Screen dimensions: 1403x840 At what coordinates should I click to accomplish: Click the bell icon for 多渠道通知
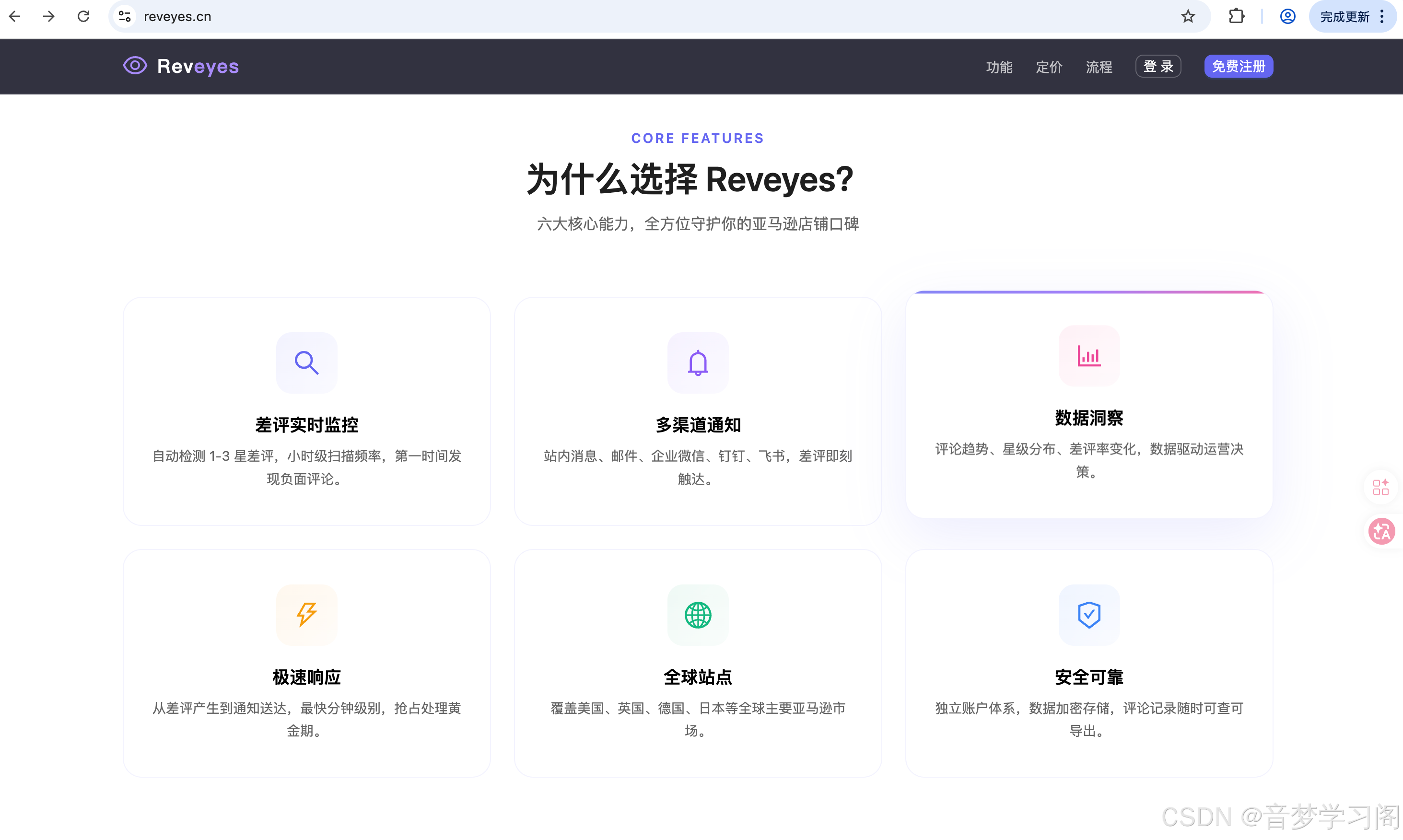698,362
